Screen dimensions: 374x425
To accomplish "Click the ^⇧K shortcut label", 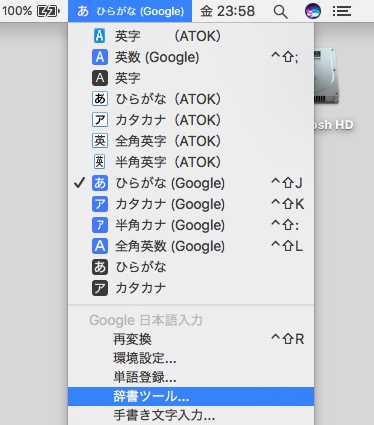I will coord(287,204).
